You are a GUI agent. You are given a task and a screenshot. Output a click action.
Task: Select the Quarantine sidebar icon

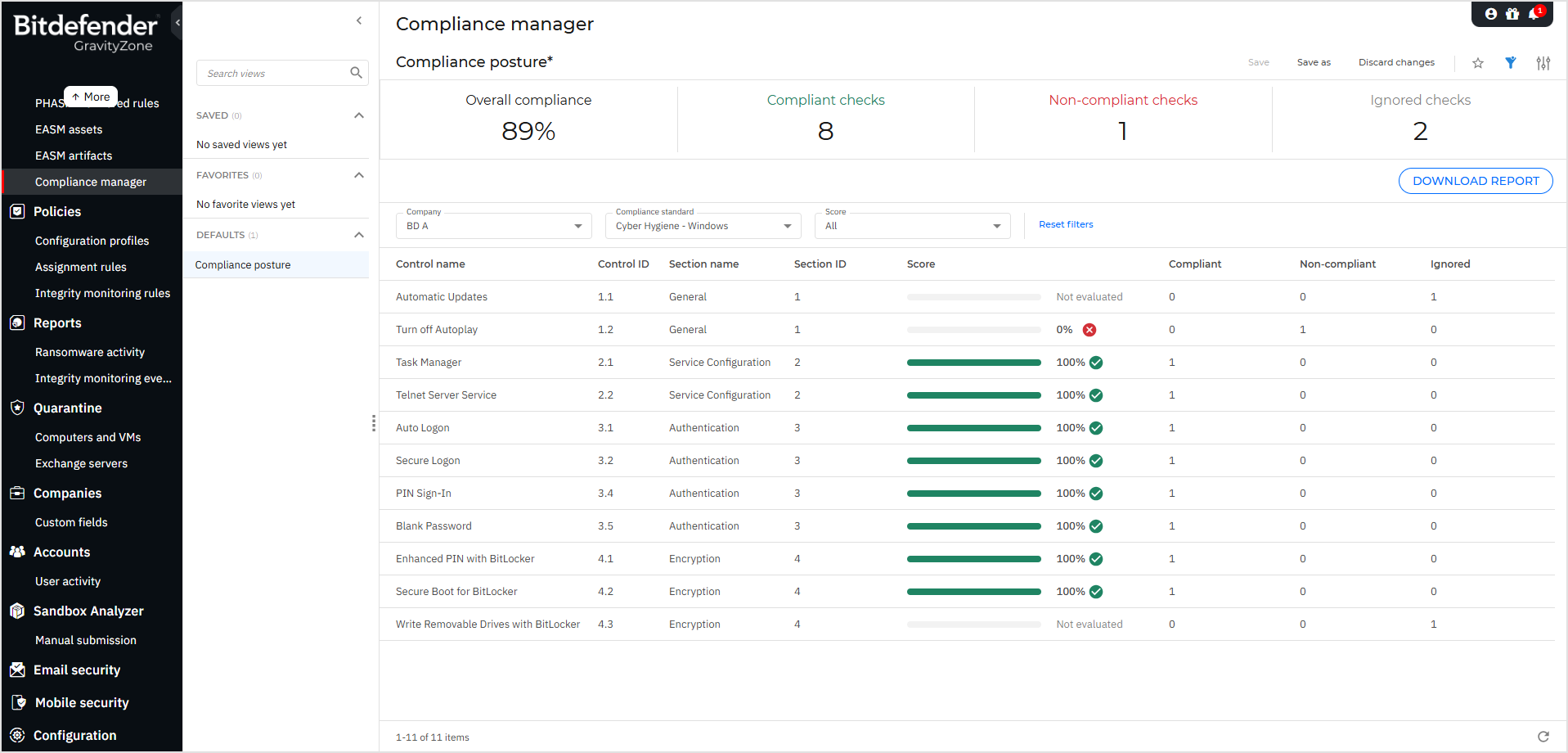(17, 408)
